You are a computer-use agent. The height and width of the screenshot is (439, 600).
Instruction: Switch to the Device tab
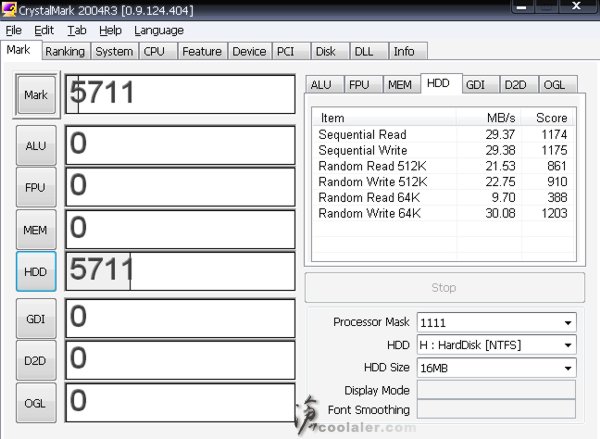click(x=249, y=52)
